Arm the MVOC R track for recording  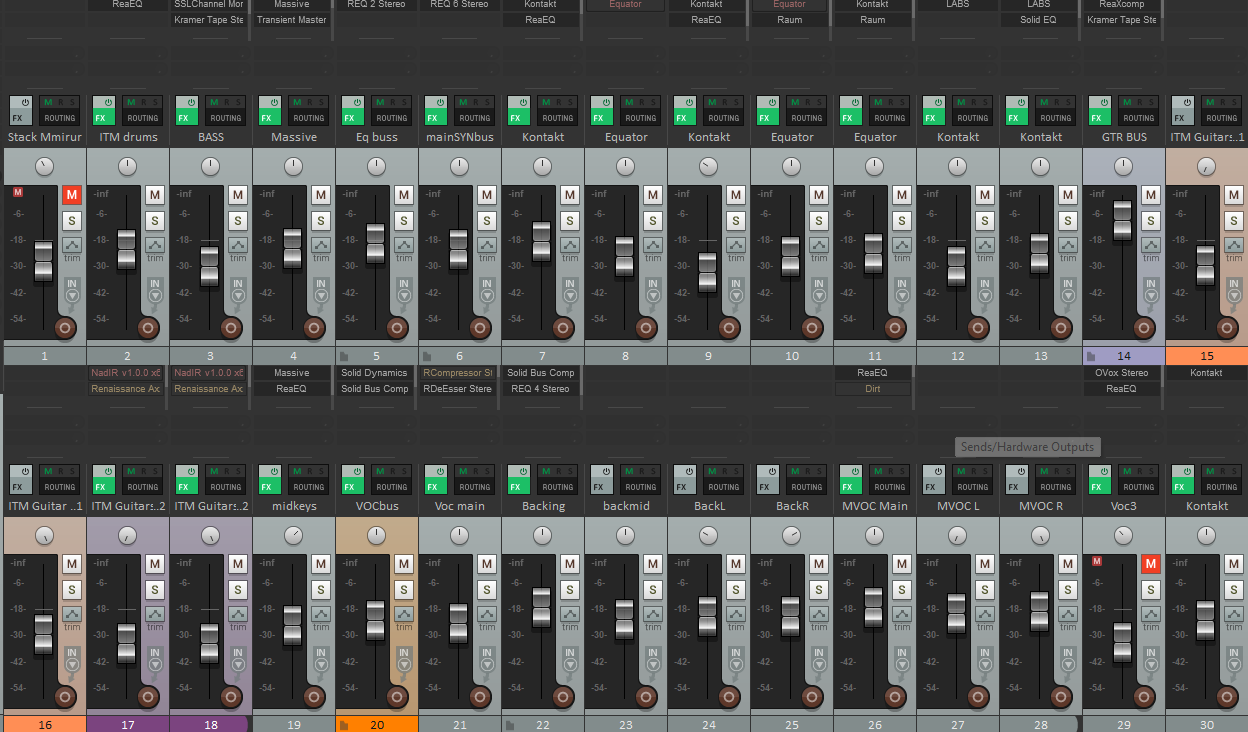pos(1062,696)
